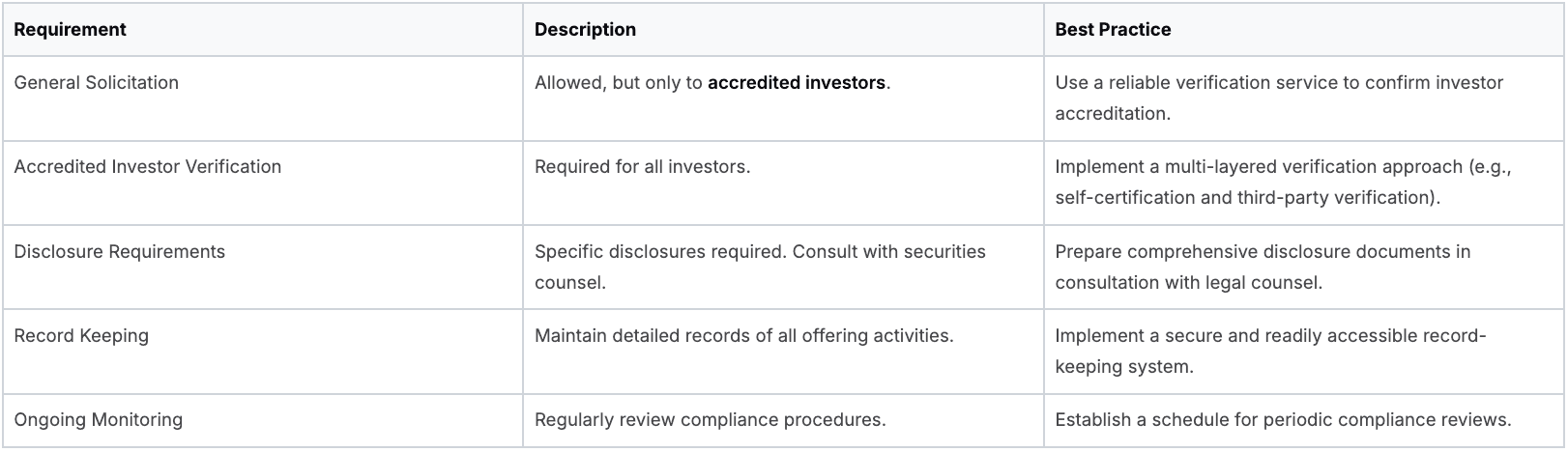Click 'Maintain detailed records' description text

click(743, 336)
